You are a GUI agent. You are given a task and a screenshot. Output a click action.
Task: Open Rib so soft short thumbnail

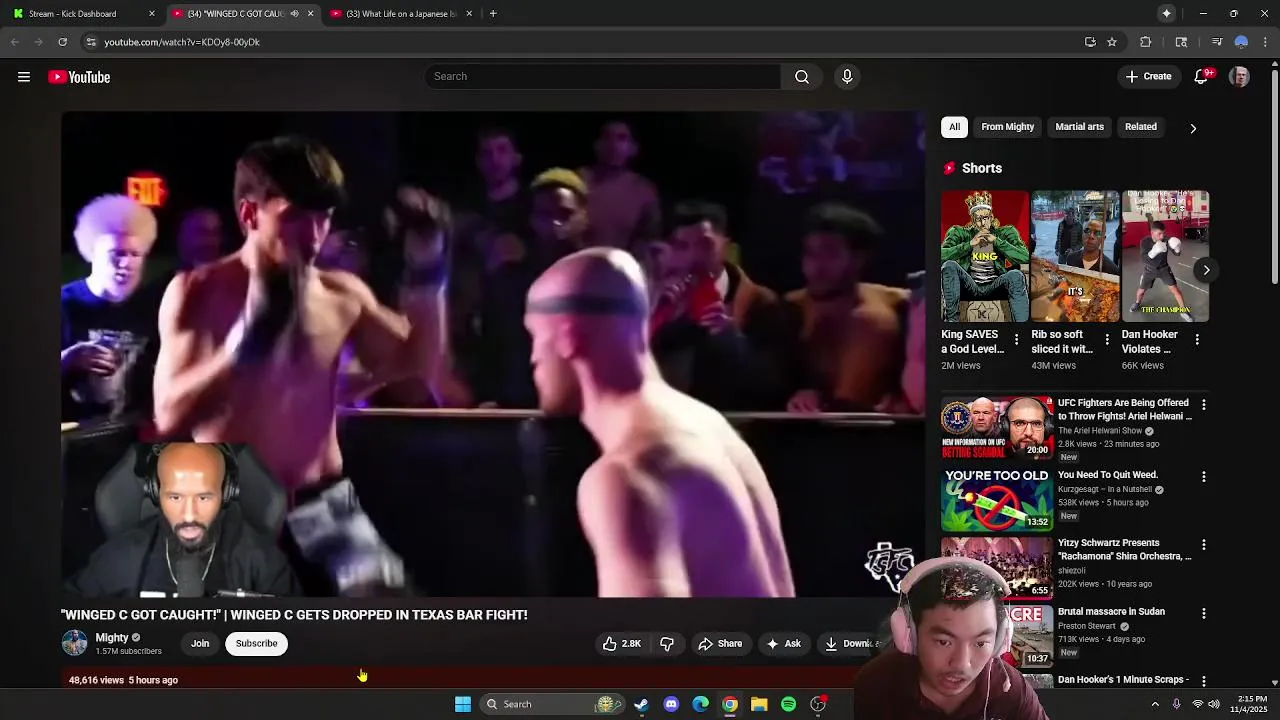1075,256
